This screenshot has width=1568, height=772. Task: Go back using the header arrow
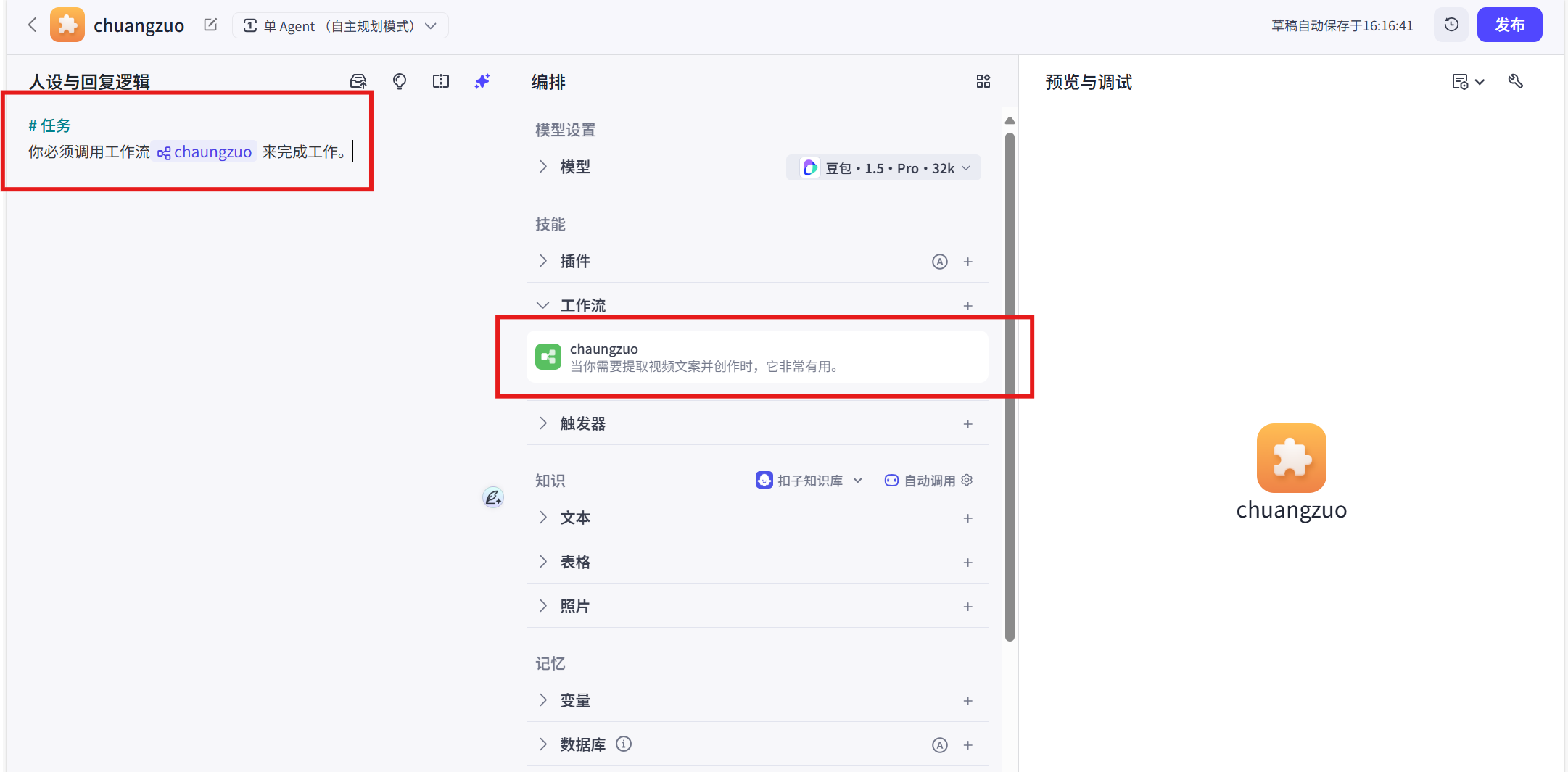pyautogui.click(x=32, y=25)
